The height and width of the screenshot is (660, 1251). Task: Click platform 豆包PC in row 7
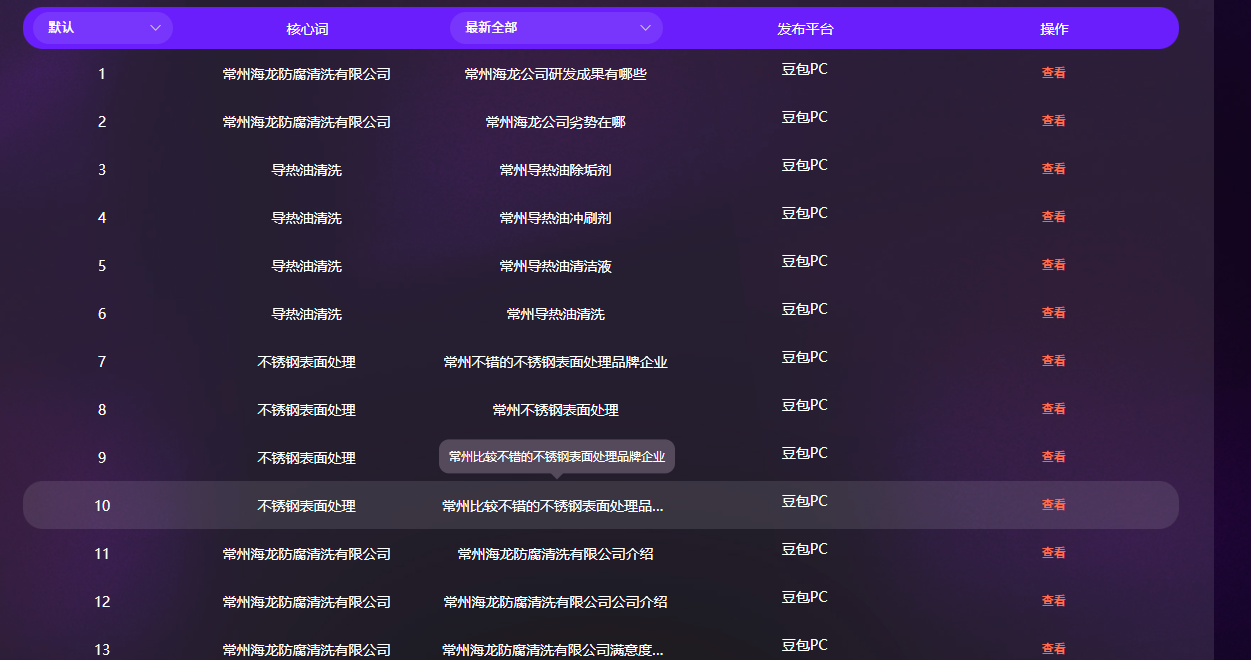(805, 357)
